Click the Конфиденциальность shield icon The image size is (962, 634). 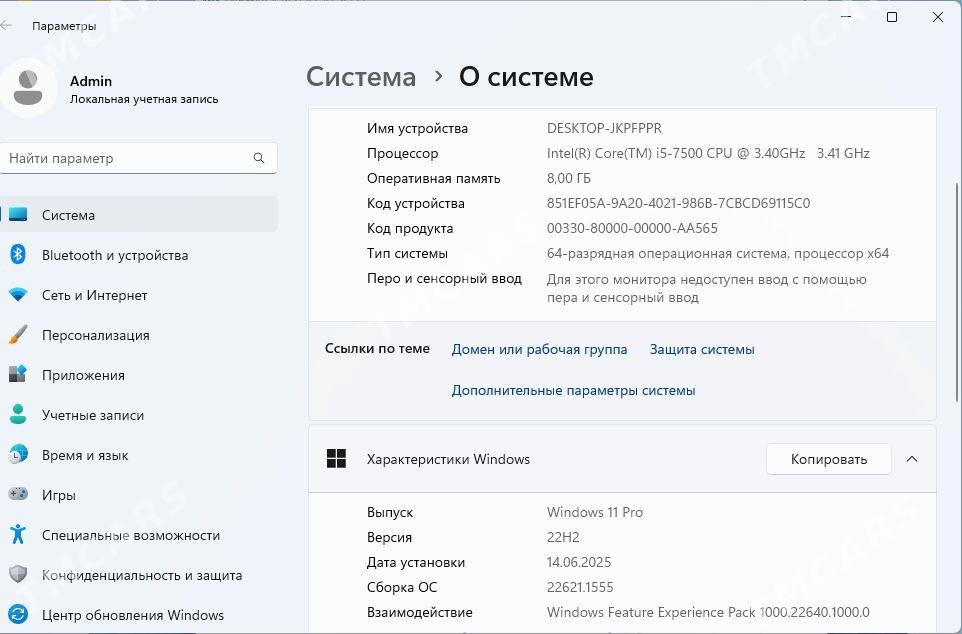pyautogui.click(x=18, y=575)
